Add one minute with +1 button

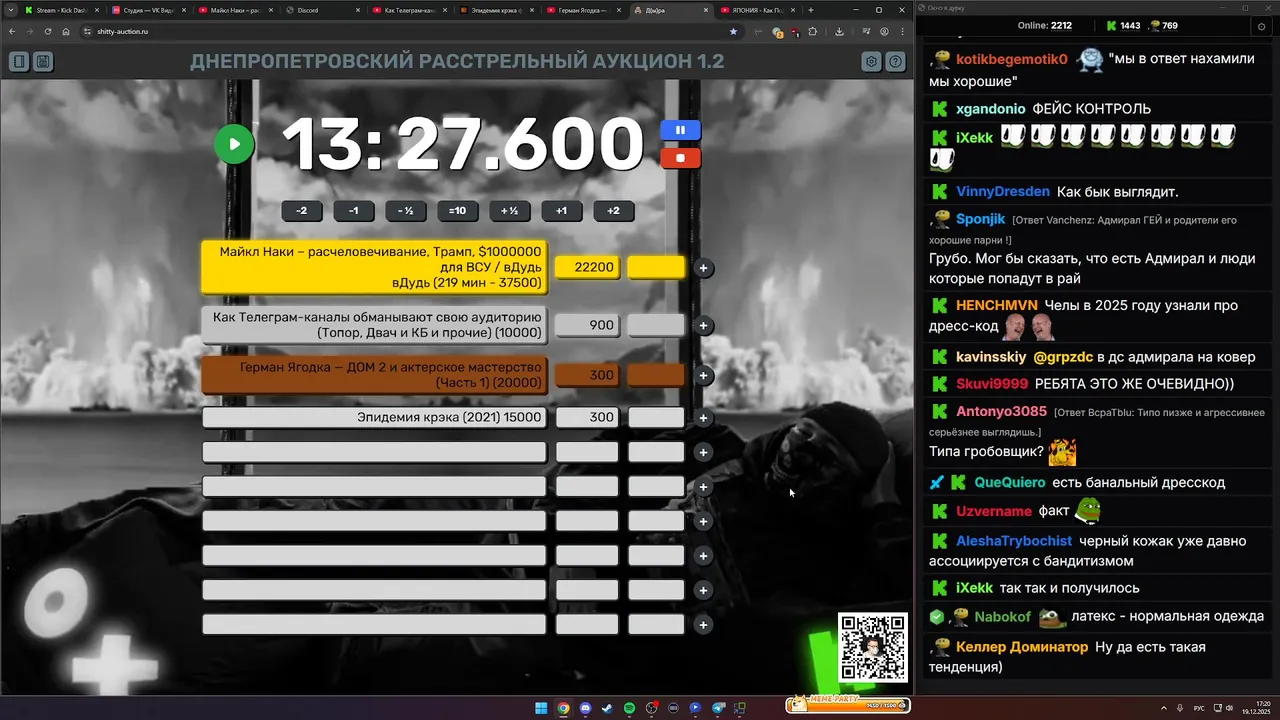(x=561, y=211)
